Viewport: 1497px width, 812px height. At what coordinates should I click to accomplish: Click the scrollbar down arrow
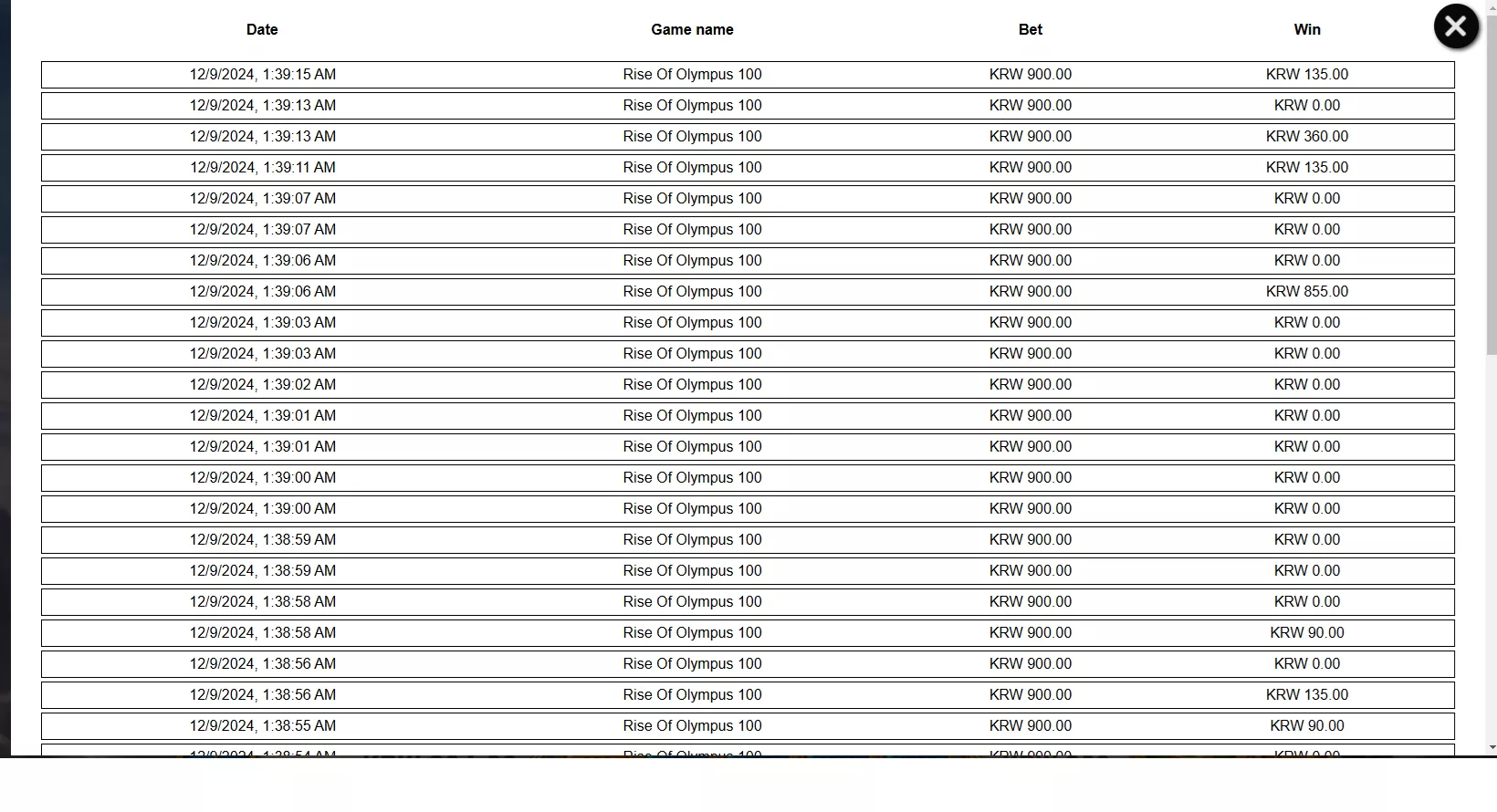tap(1492, 748)
